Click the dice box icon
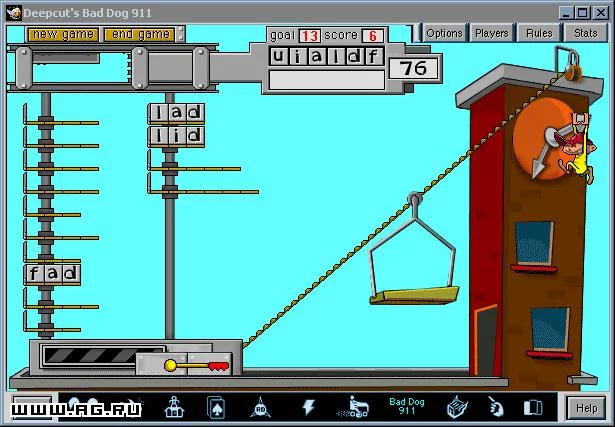 click(x=457, y=407)
